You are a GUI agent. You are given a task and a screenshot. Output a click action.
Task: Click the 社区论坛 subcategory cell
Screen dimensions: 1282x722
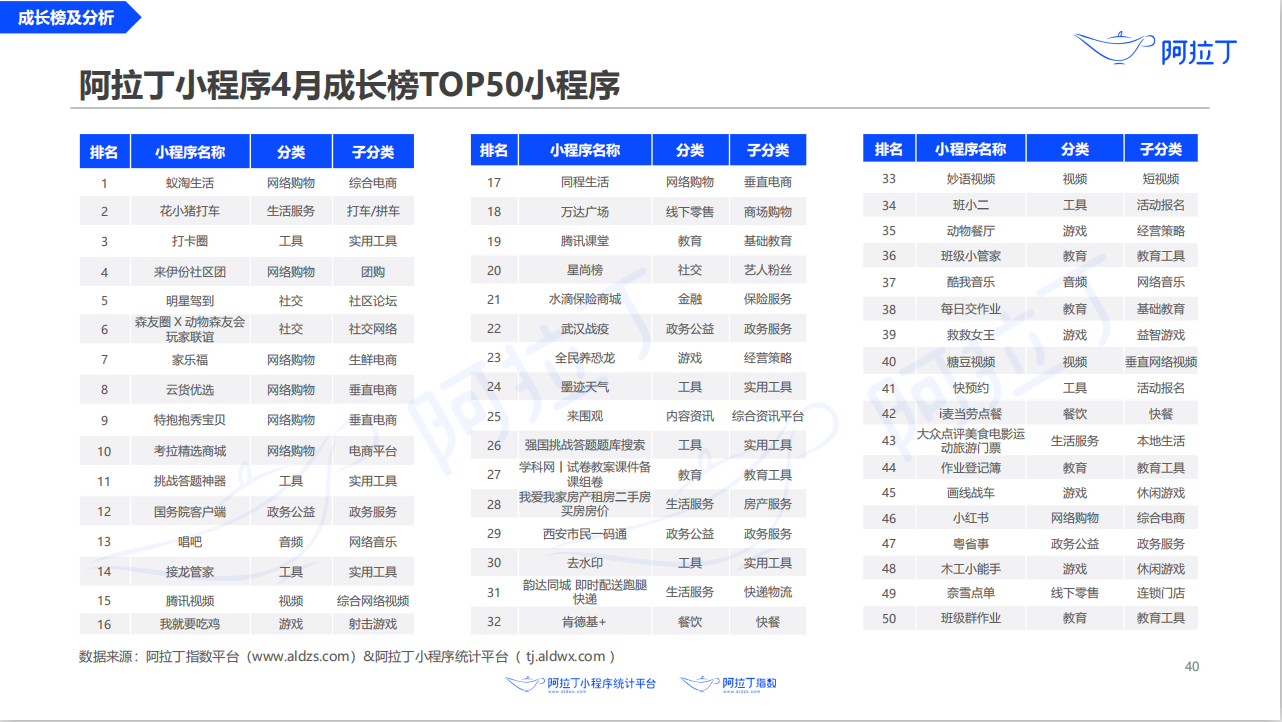[373, 300]
